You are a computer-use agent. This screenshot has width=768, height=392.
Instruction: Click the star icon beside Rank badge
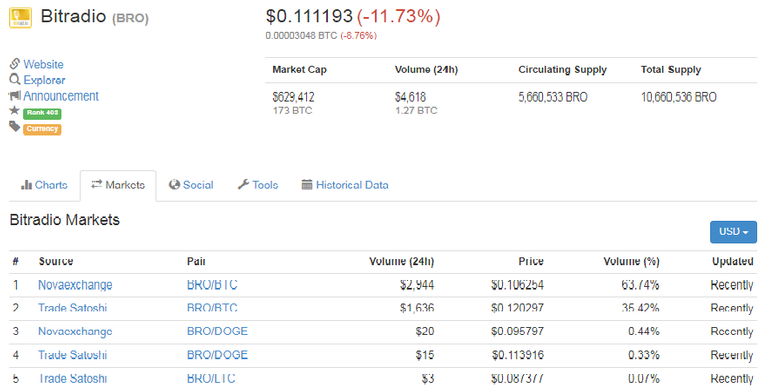[15, 110]
